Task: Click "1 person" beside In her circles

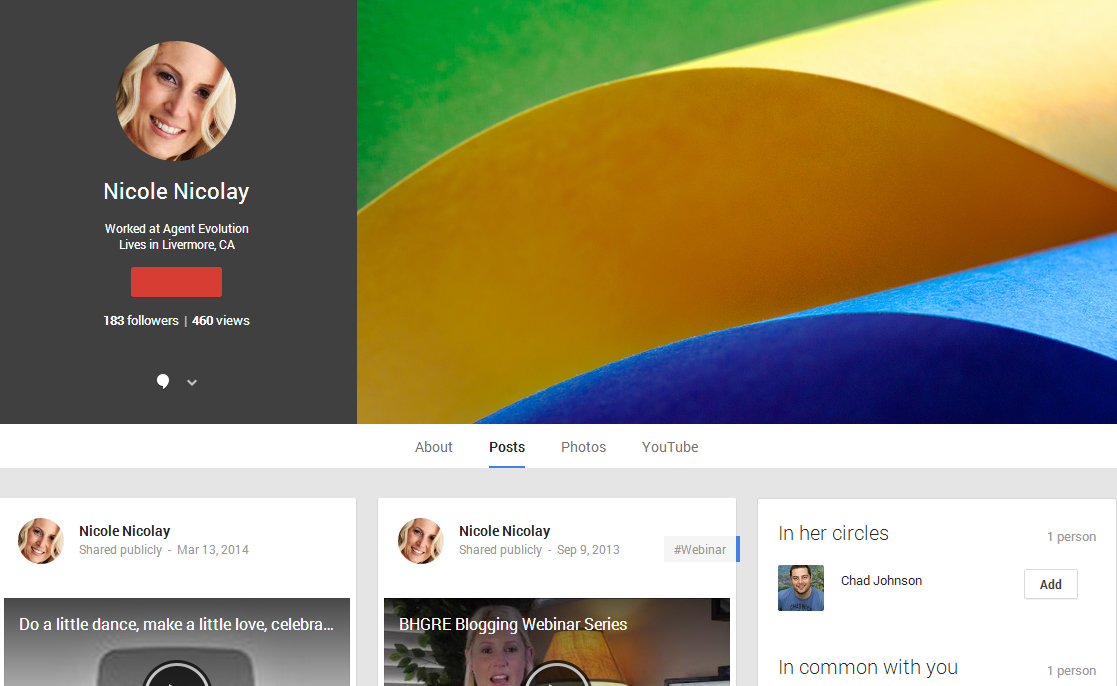Action: coord(1071,537)
